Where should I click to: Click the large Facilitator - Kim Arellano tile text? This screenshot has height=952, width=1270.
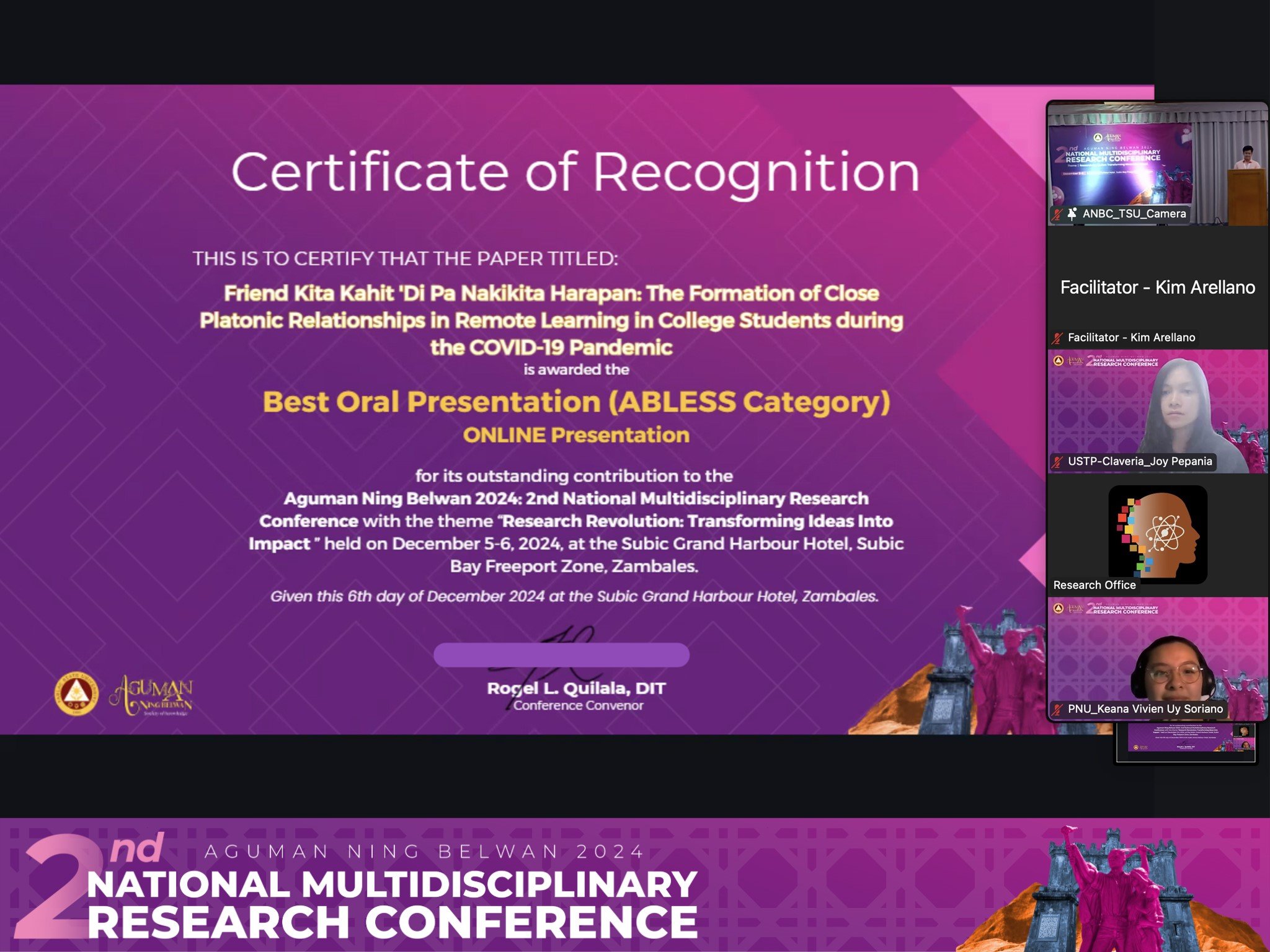pos(1157,288)
